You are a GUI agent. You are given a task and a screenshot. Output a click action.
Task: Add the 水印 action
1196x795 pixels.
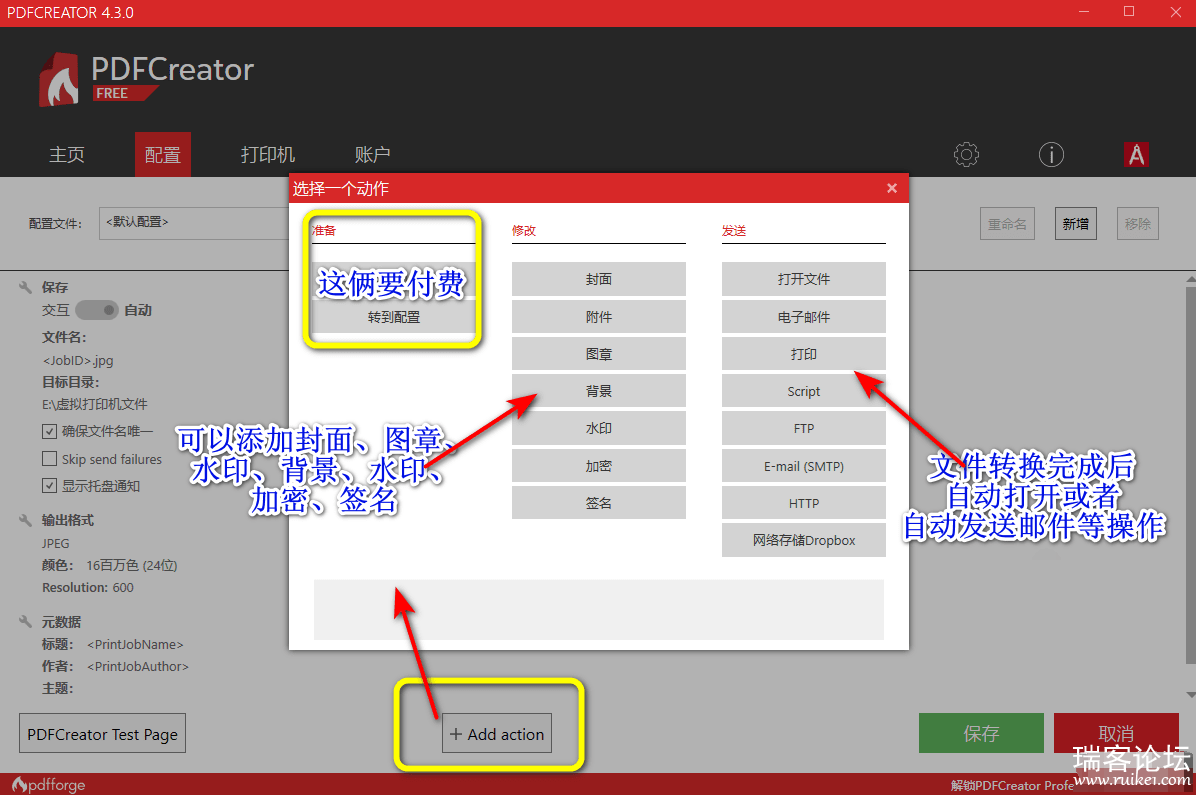(599, 428)
